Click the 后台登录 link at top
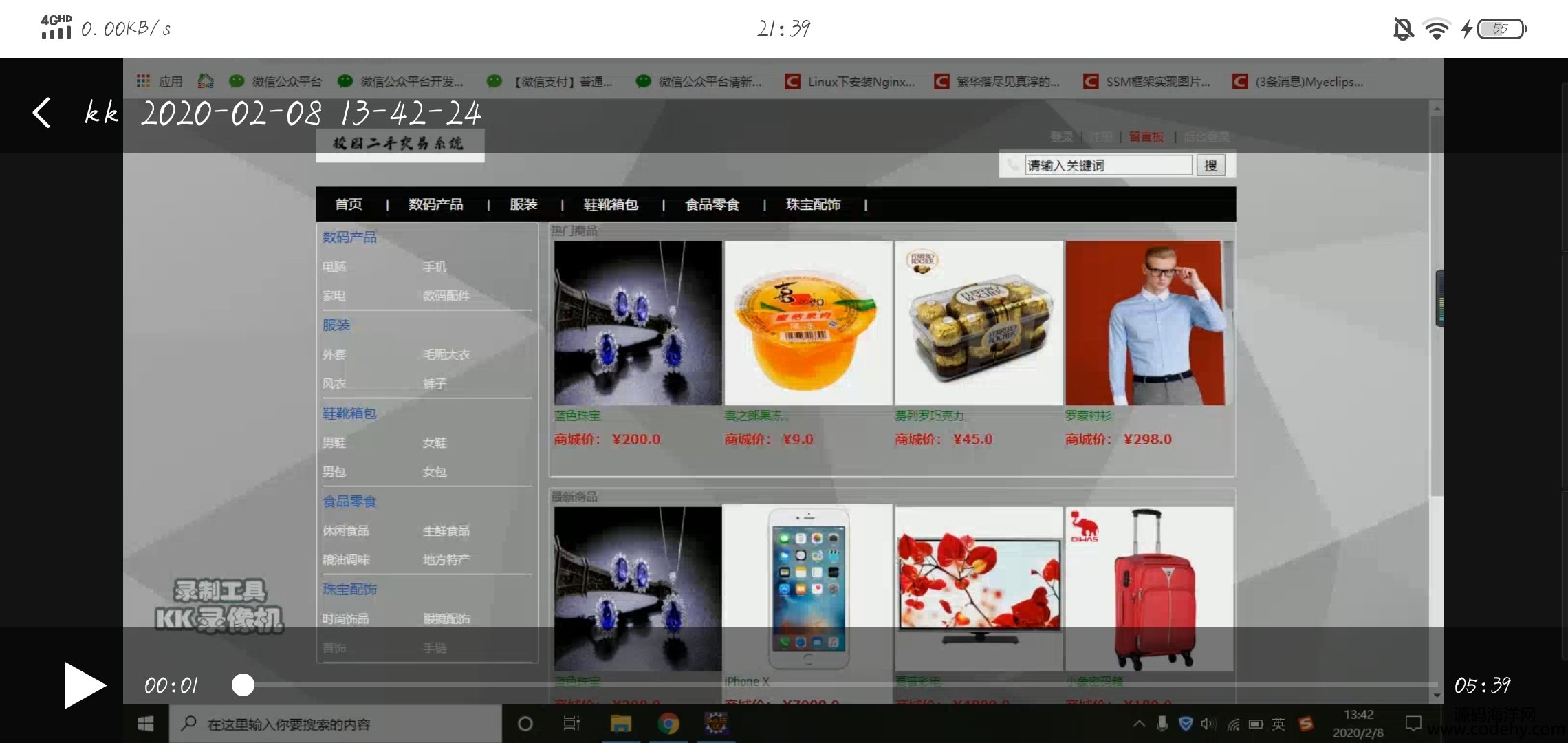 pos(1206,137)
